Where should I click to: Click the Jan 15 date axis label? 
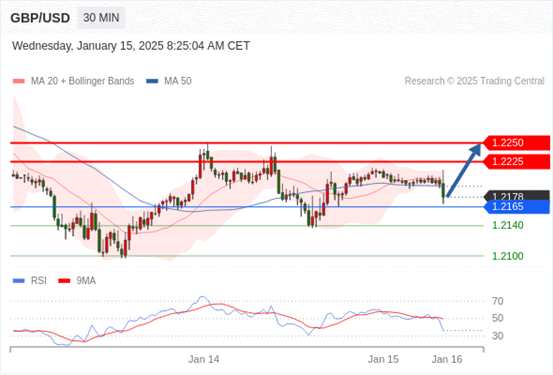coord(383,359)
